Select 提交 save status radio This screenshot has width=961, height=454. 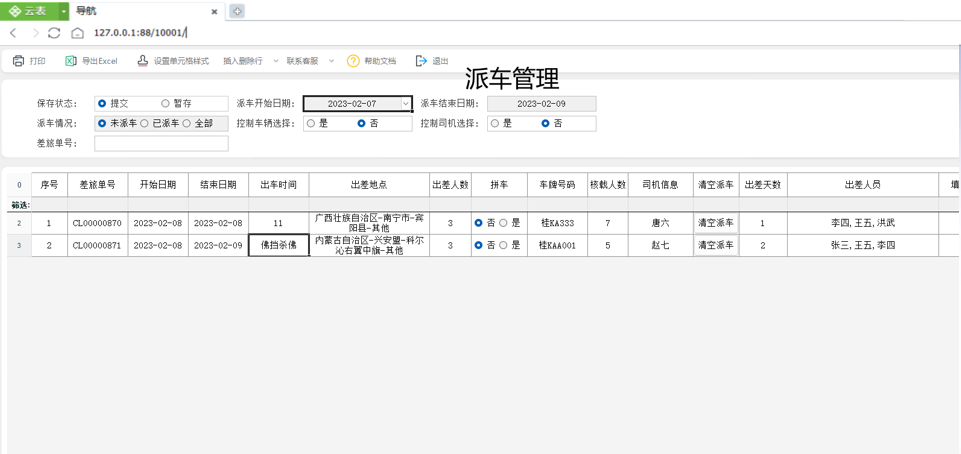click(102, 104)
